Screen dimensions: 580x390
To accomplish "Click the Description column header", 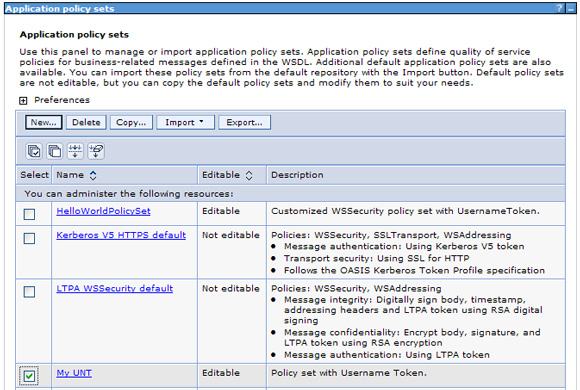I will coord(297,175).
